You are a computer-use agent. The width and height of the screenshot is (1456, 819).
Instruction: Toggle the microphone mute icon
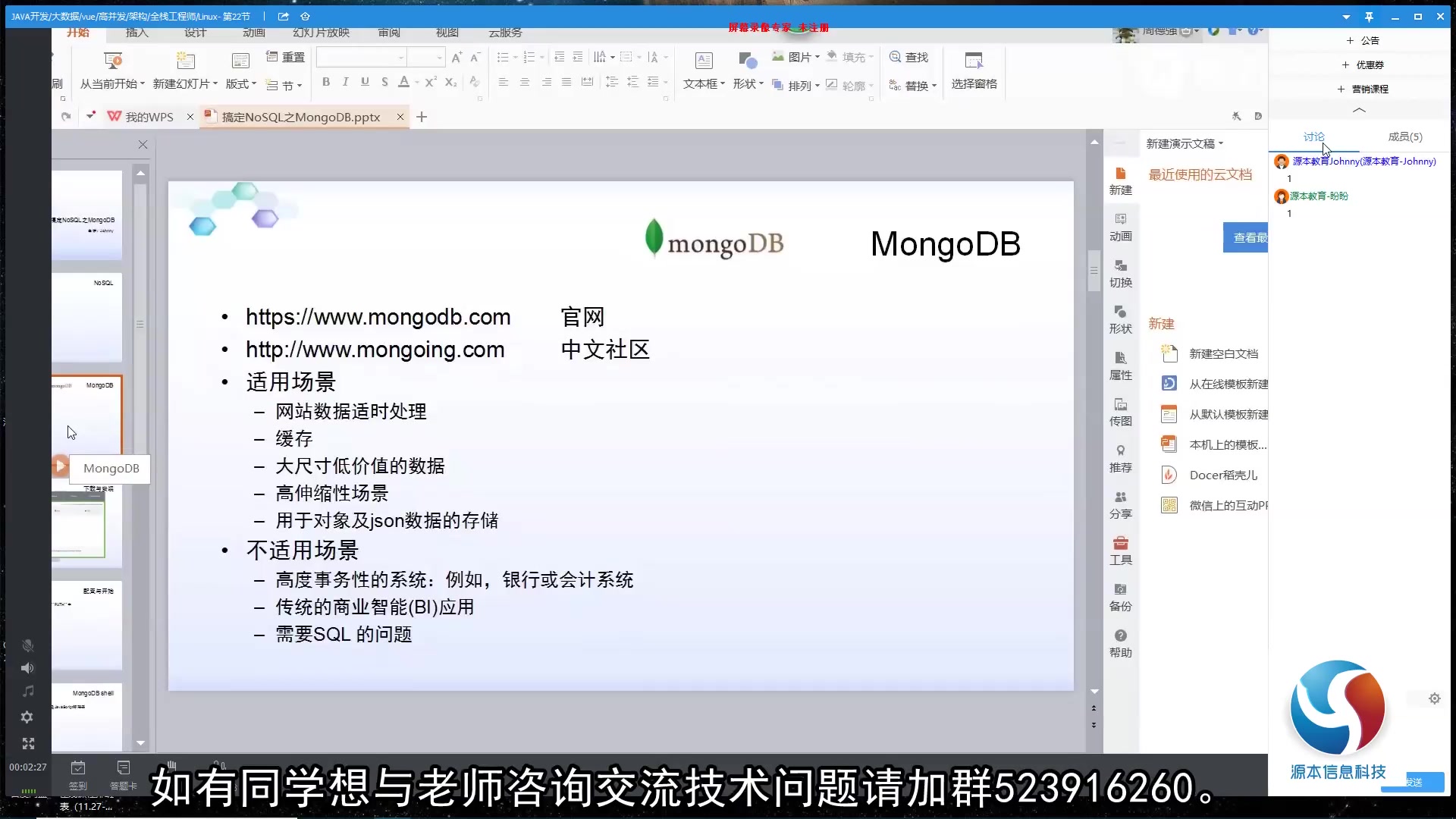coord(27,645)
